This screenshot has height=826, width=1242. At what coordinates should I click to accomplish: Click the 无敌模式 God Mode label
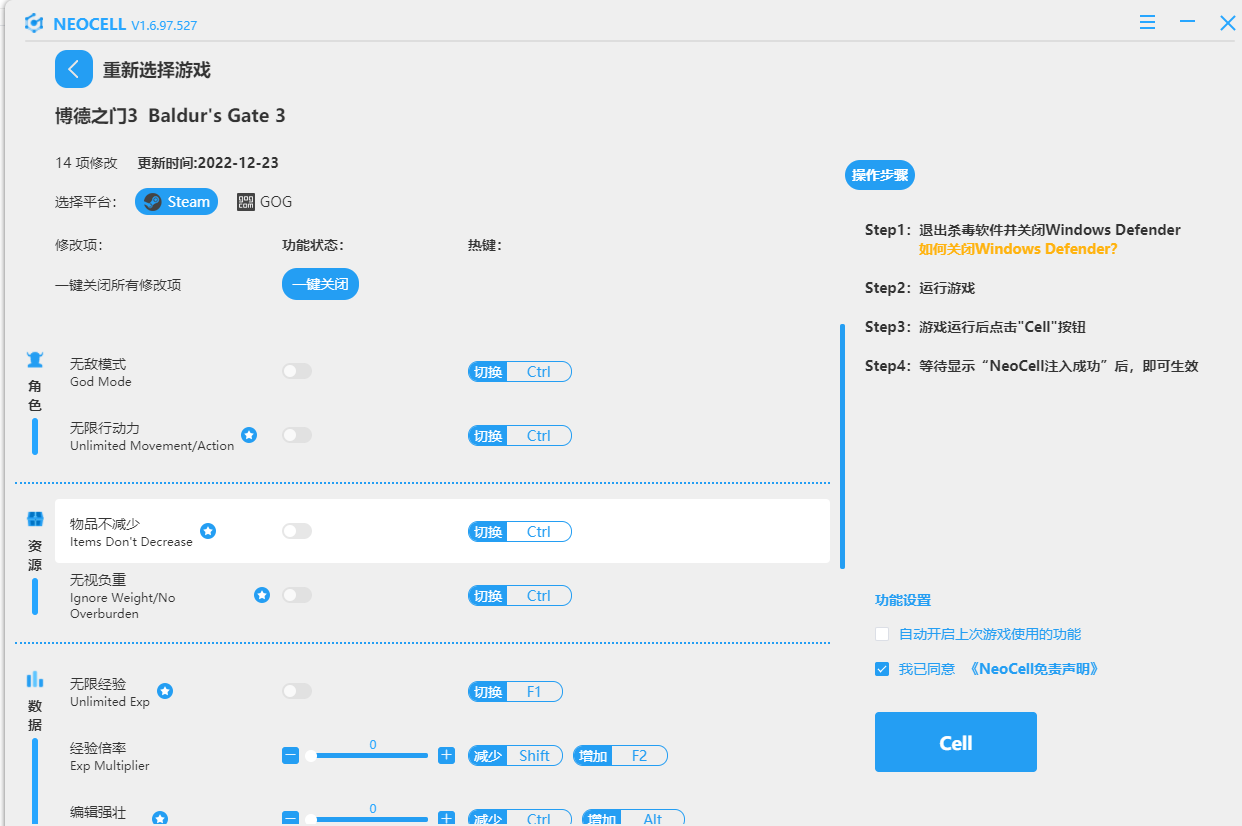(101, 372)
